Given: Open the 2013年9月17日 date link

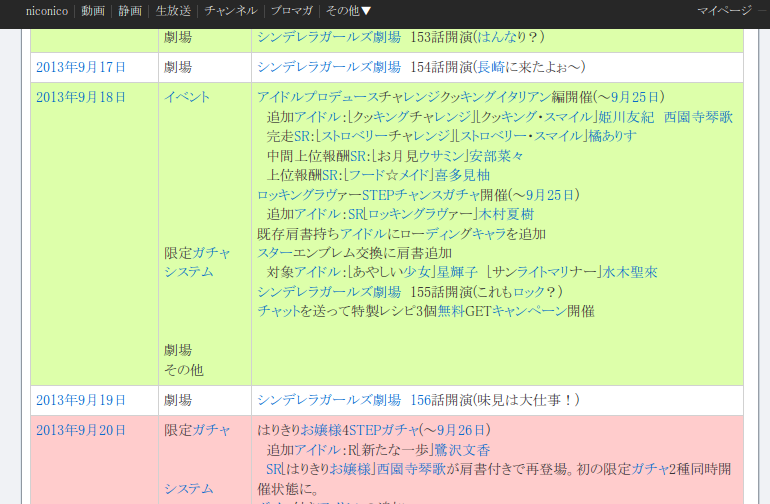Looking at the screenshot, I should pyautogui.click(x=81, y=67).
